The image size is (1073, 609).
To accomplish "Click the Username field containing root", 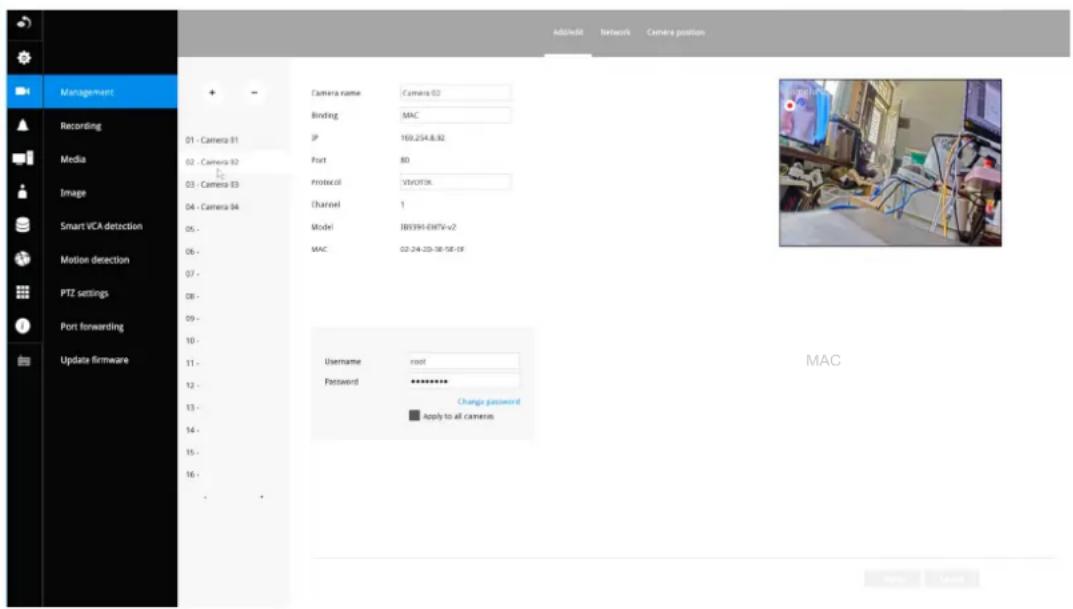I will pyautogui.click(x=463, y=361).
